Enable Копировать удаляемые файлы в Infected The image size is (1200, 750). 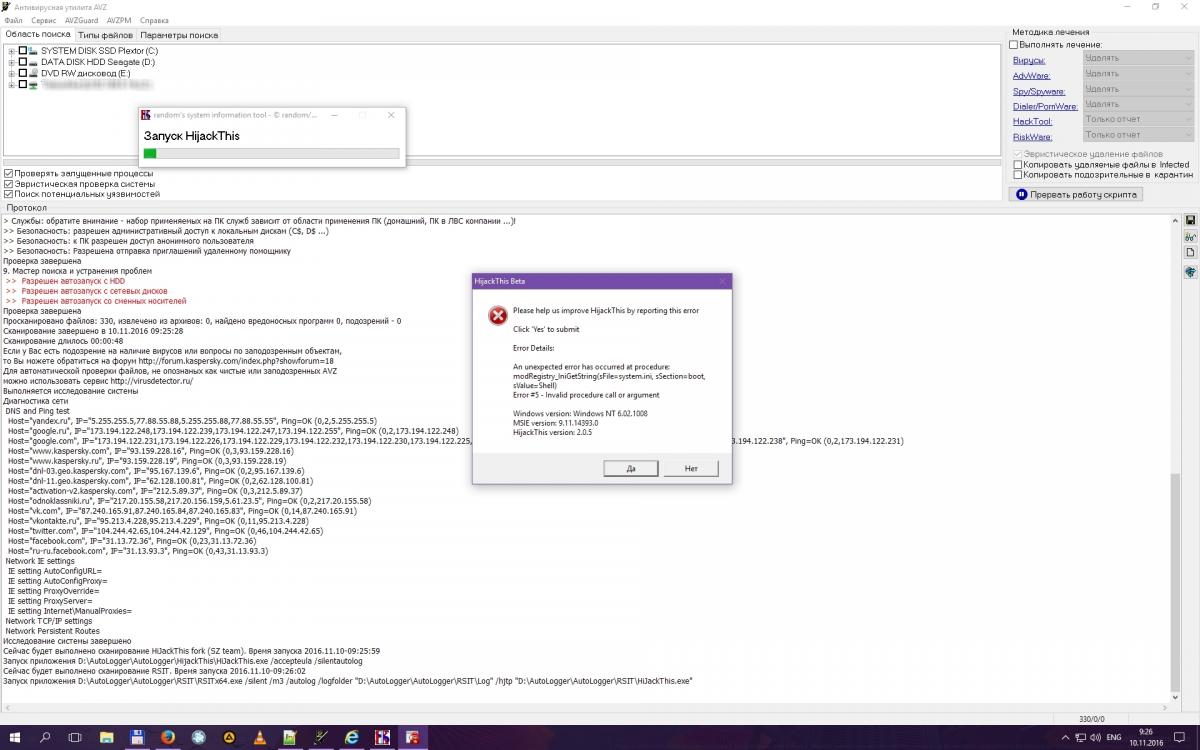click(x=1018, y=165)
